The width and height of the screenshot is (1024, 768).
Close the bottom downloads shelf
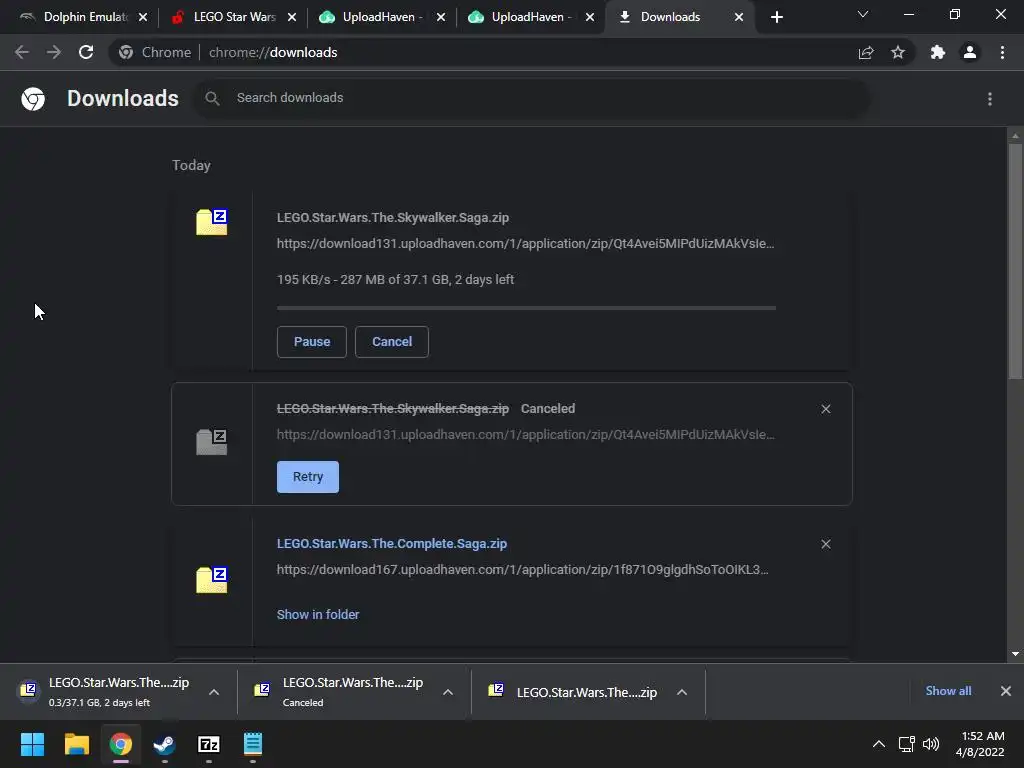[x=1006, y=691]
